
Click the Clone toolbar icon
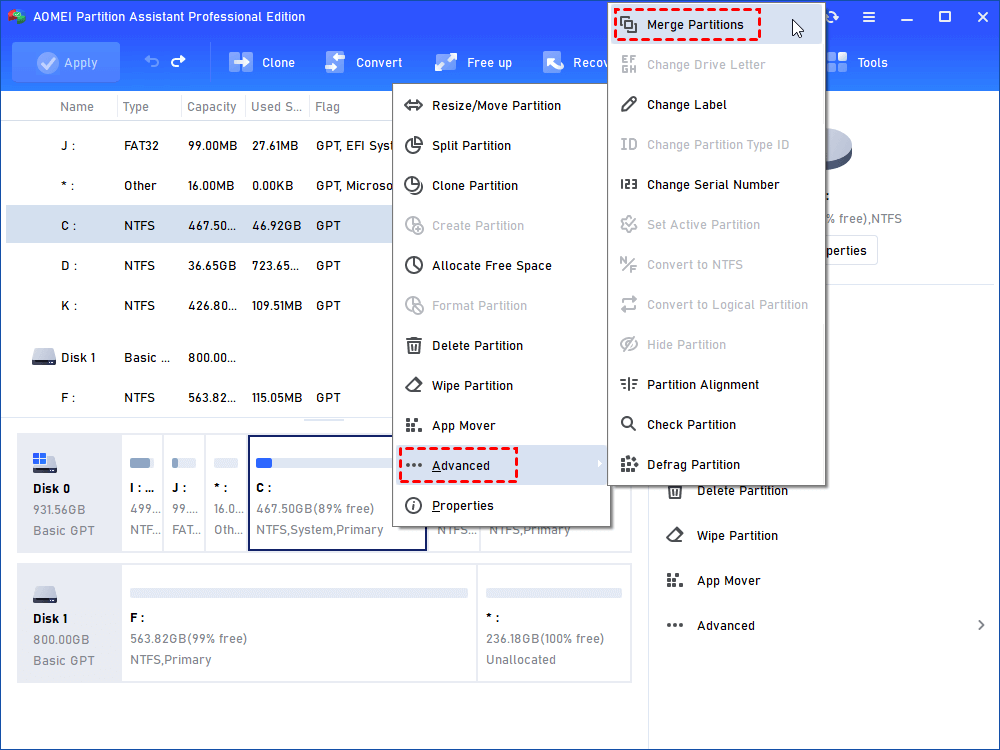click(x=240, y=62)
